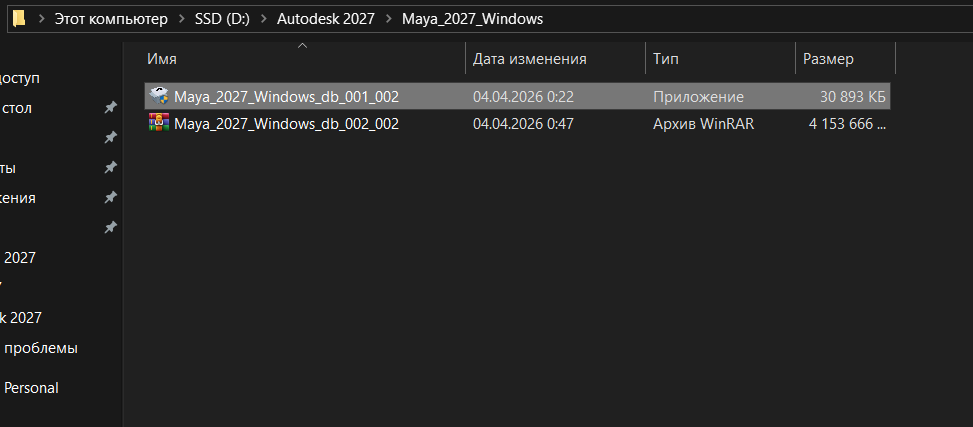This screenshot has width=973, height=427.
Task: Open the chevron dropdown after "Autodesk 2027"
Action: pos(388,19)
